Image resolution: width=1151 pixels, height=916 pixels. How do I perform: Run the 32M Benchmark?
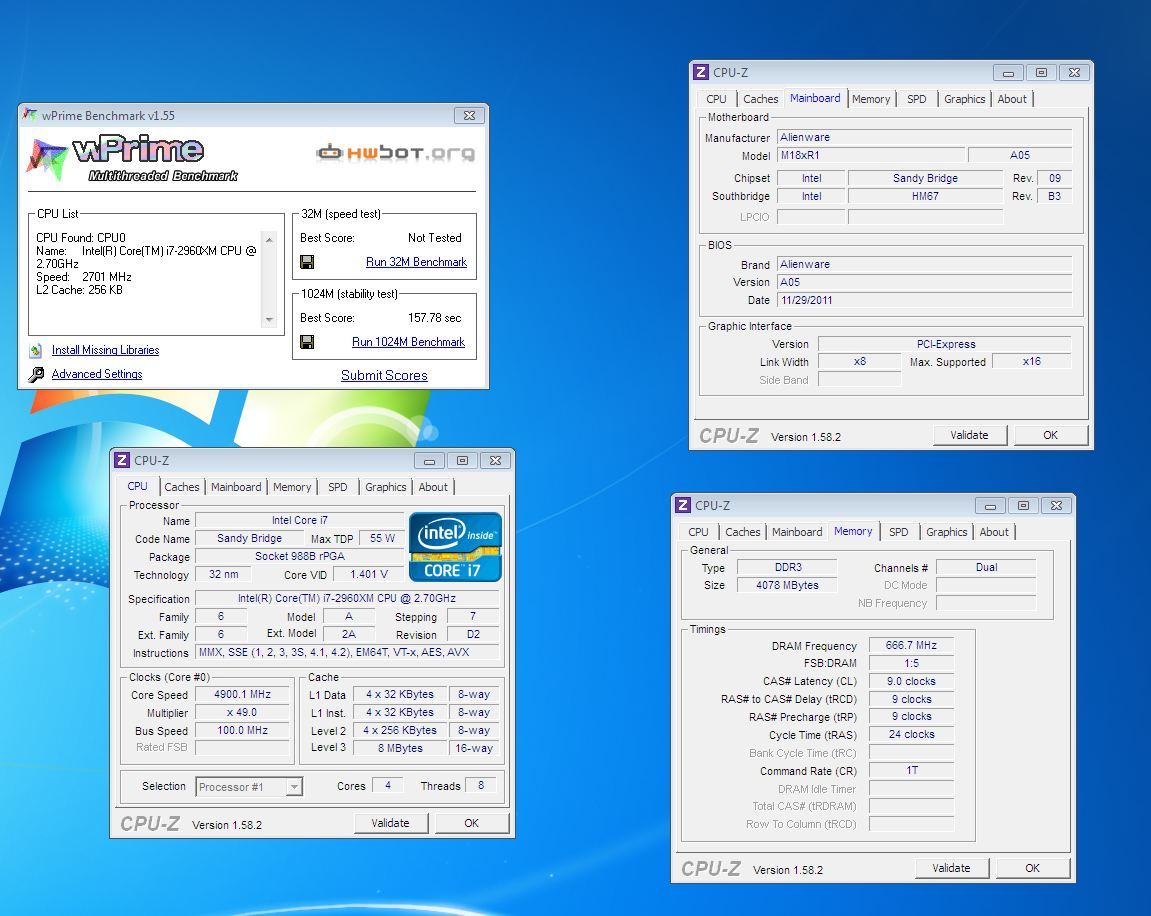pos(416,262)
